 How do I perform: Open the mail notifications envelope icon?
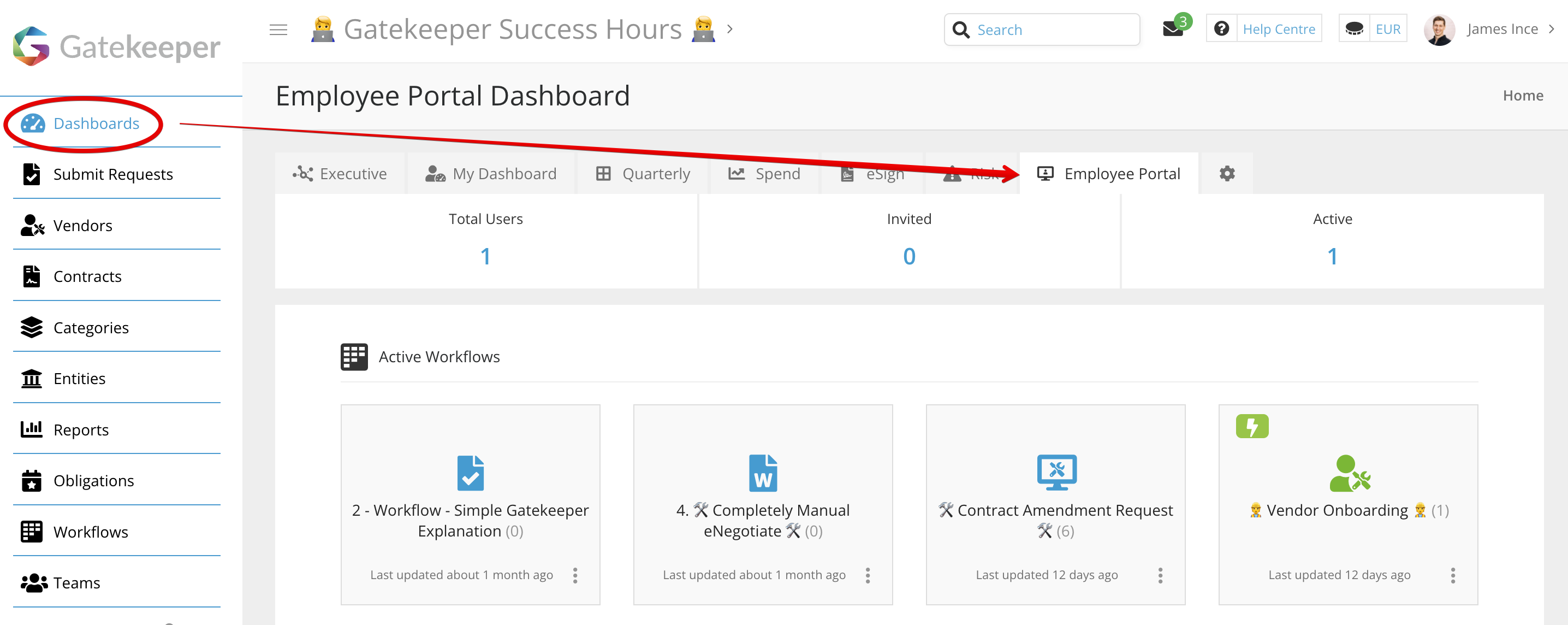[1172, 30]
